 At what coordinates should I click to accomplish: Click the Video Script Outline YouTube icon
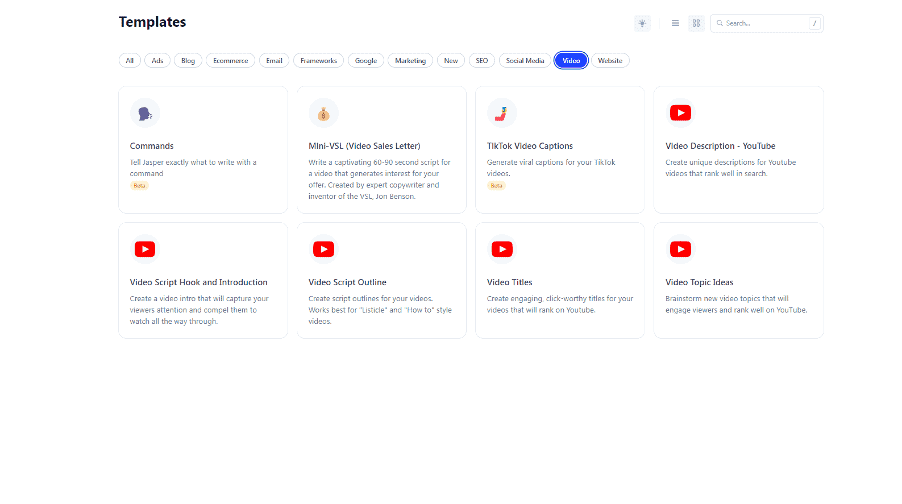[323, 249]
